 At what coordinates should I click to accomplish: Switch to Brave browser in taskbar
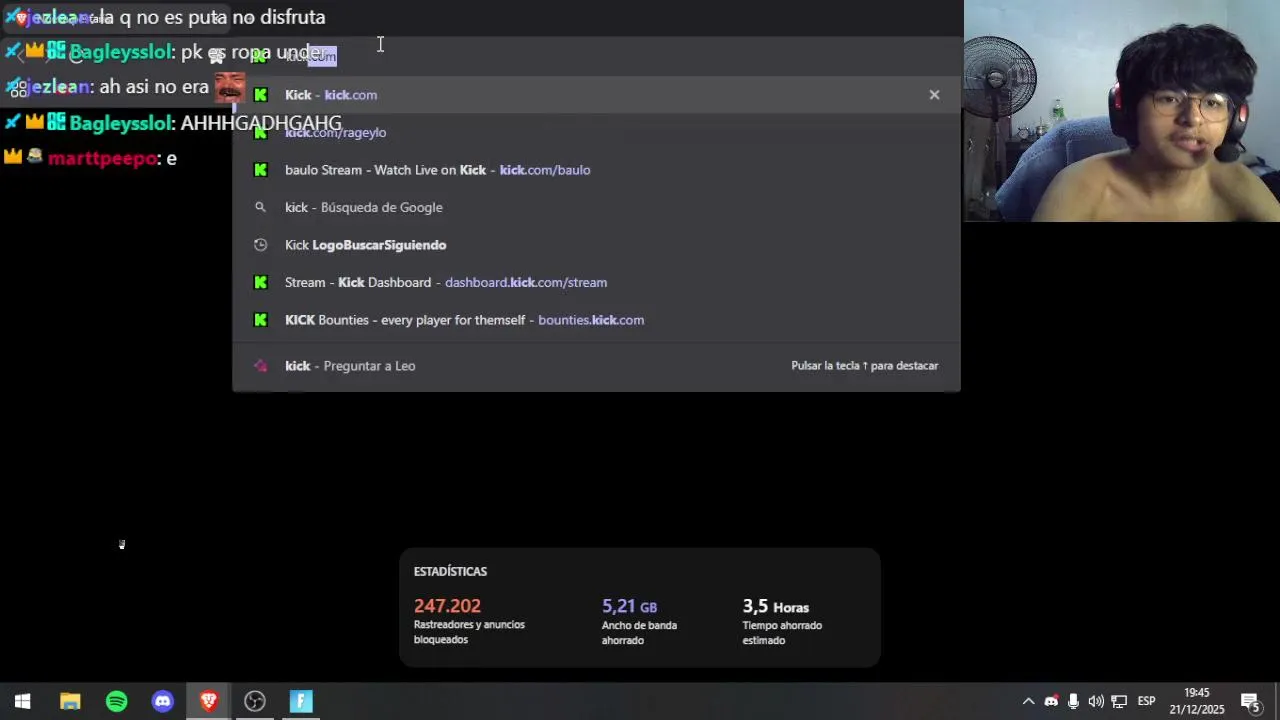pos(209,701)
